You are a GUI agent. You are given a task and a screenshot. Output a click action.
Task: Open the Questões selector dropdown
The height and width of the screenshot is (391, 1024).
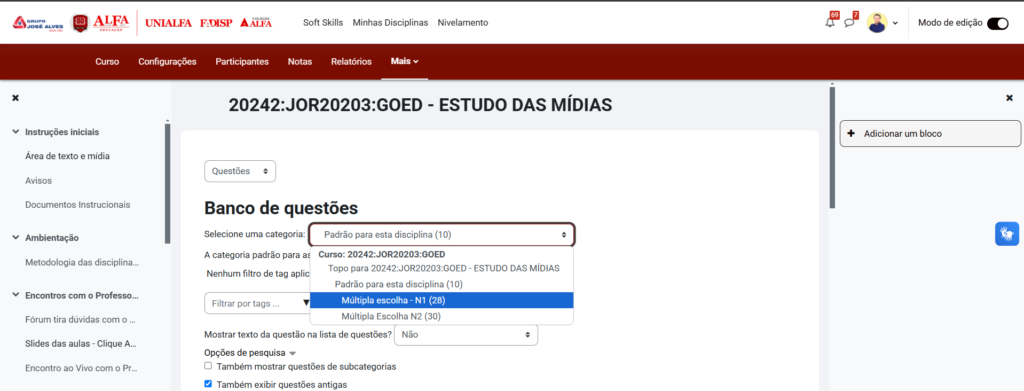click(240, 171)
